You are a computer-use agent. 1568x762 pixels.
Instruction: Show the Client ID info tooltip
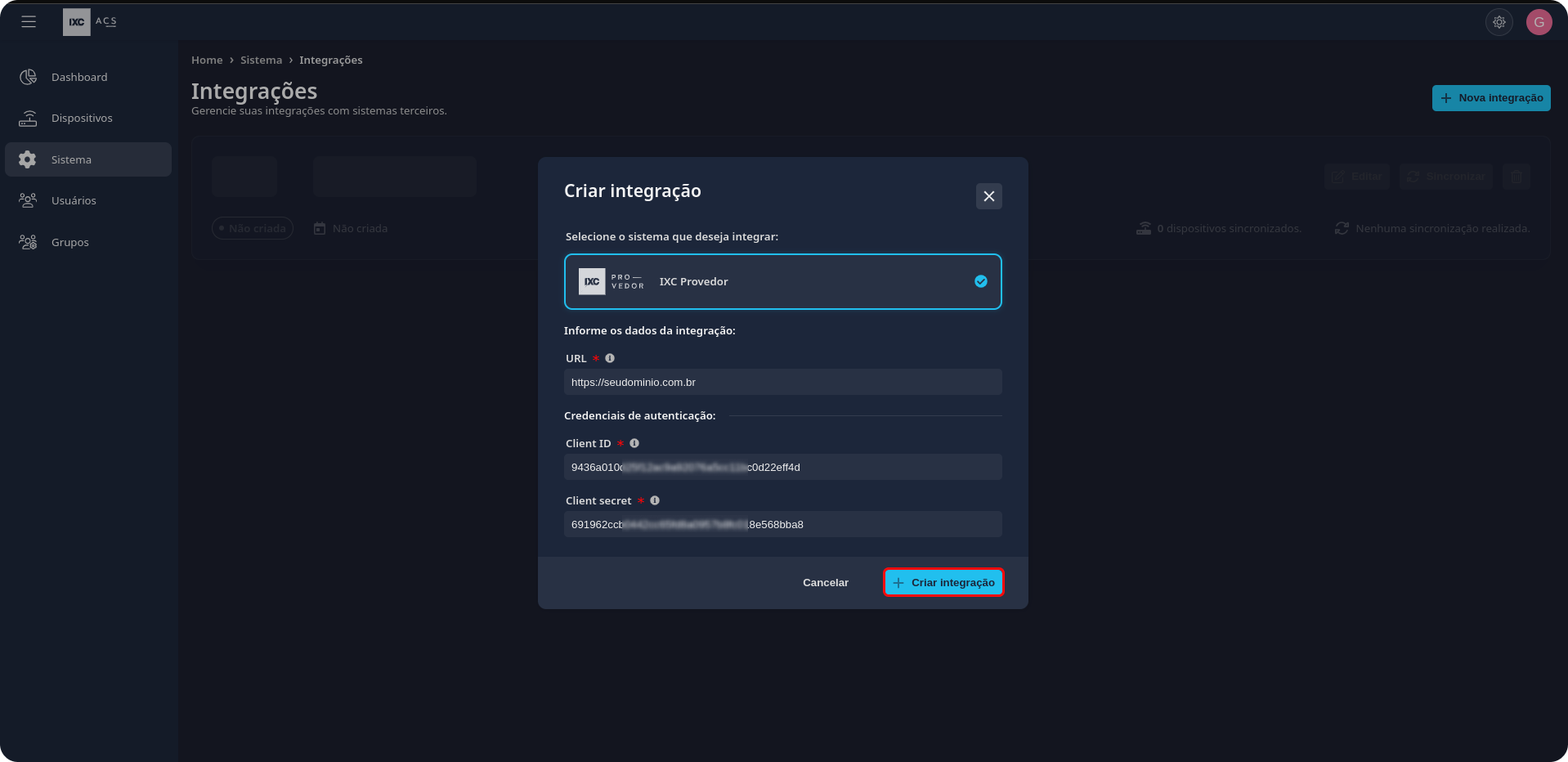634,443
